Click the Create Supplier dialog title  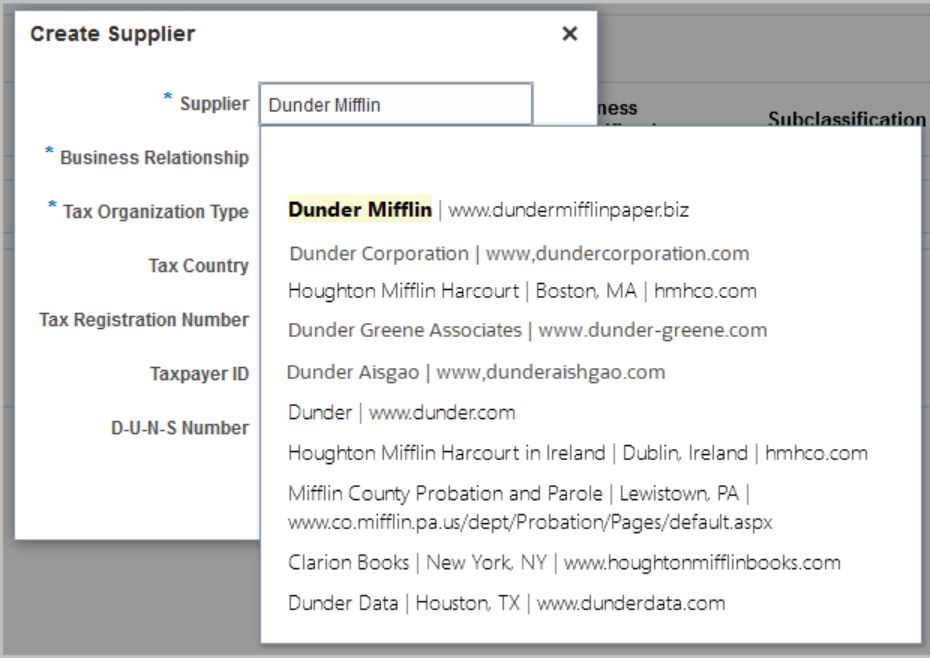click(113, 34)
